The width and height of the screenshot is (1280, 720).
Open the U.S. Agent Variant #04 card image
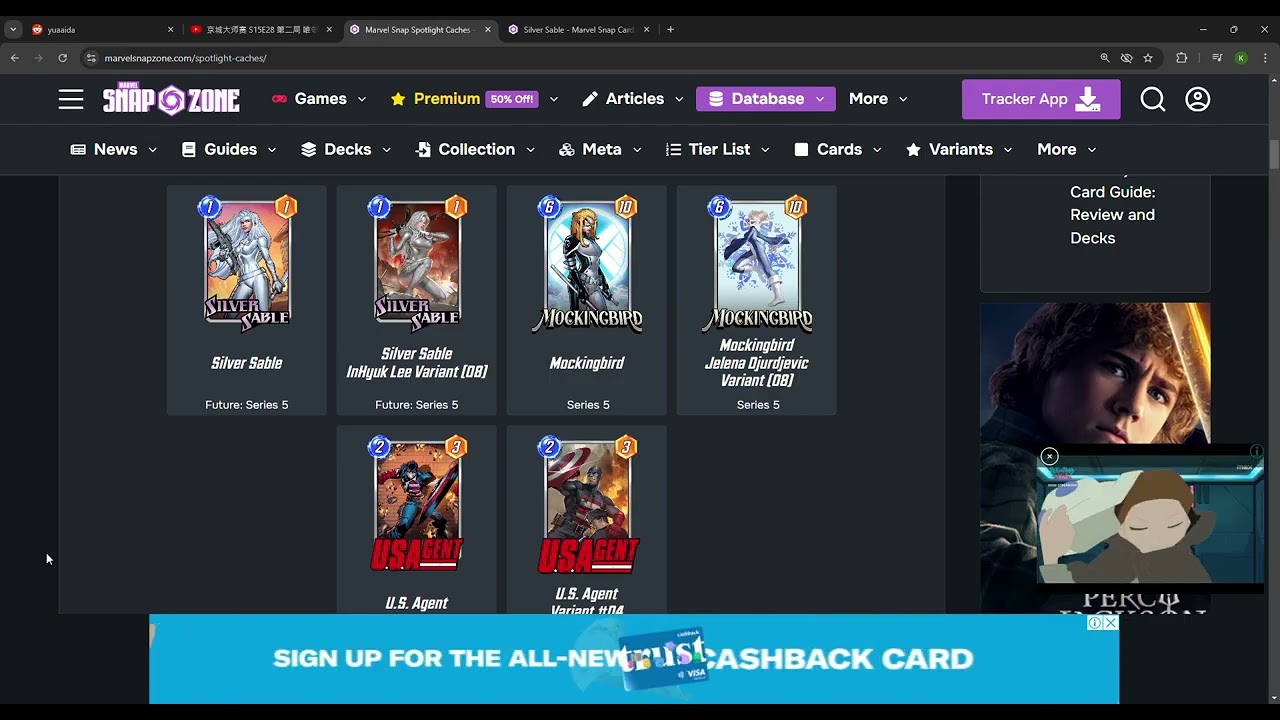[587, 504]
